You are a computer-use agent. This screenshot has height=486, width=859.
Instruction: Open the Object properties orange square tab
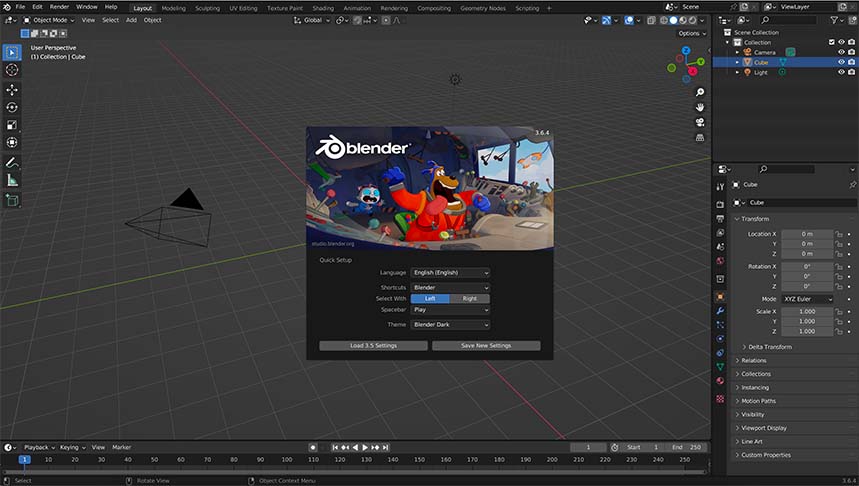pos(720,296)
